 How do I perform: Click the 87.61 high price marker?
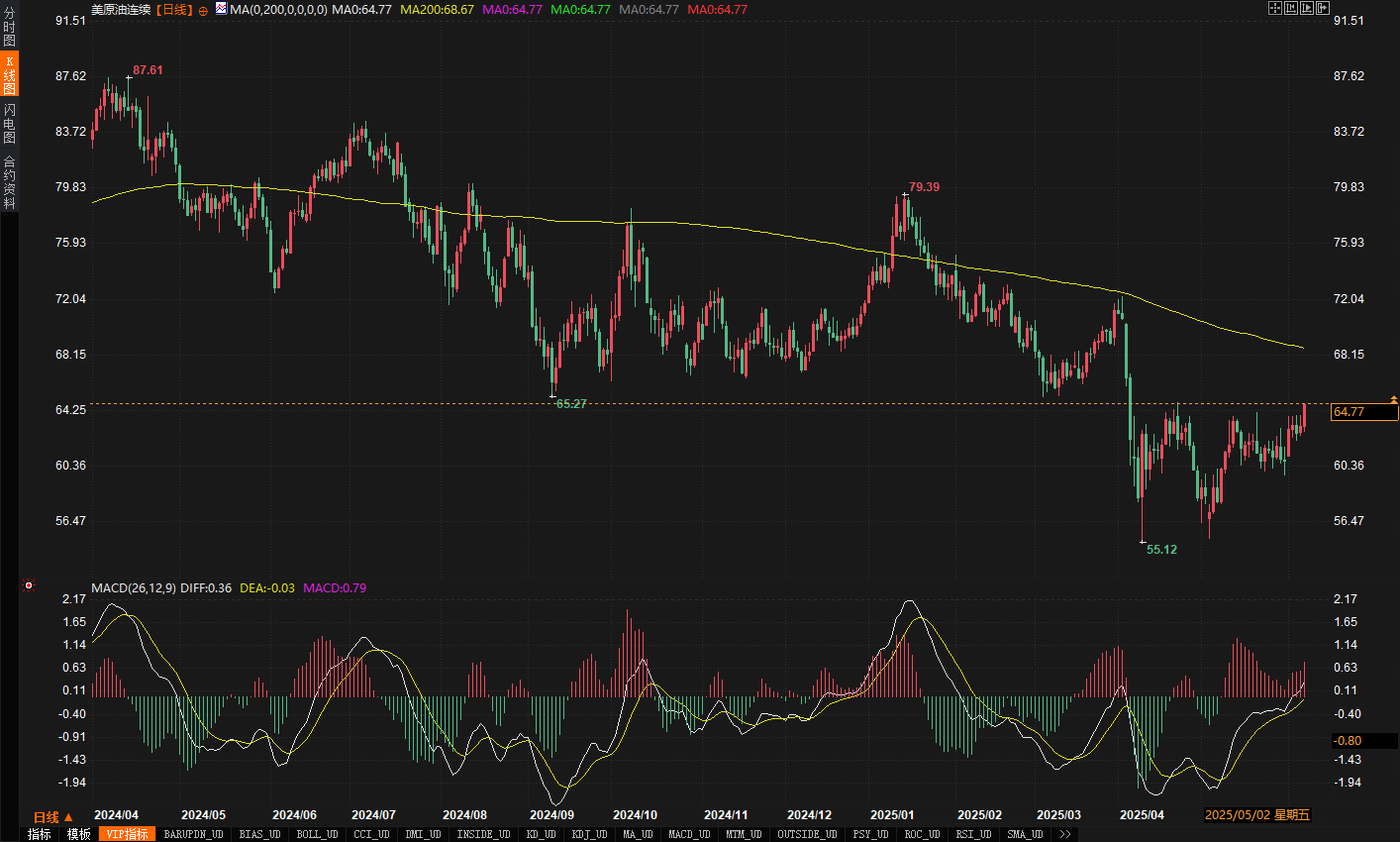tap(148, 70)
